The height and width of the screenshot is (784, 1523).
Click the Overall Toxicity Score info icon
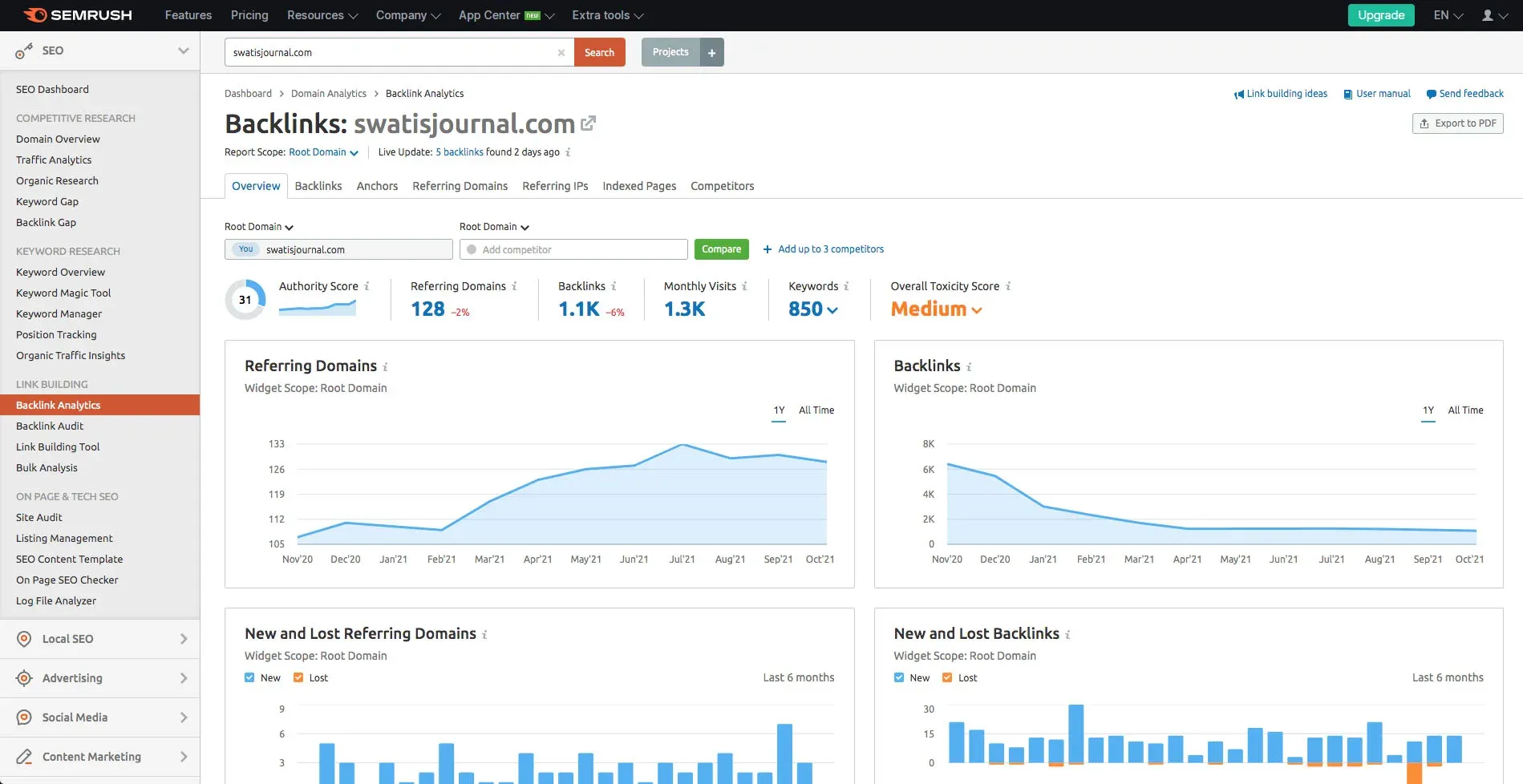tap(1008, 286)
